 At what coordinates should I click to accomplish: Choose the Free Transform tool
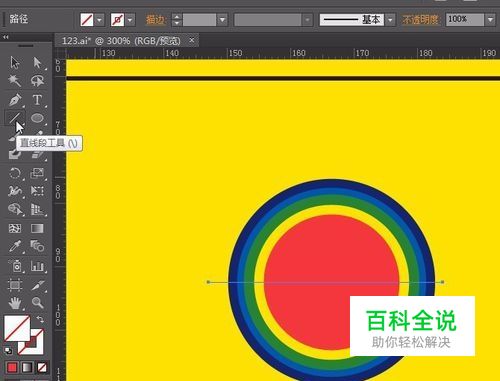[x=37, y=191]
